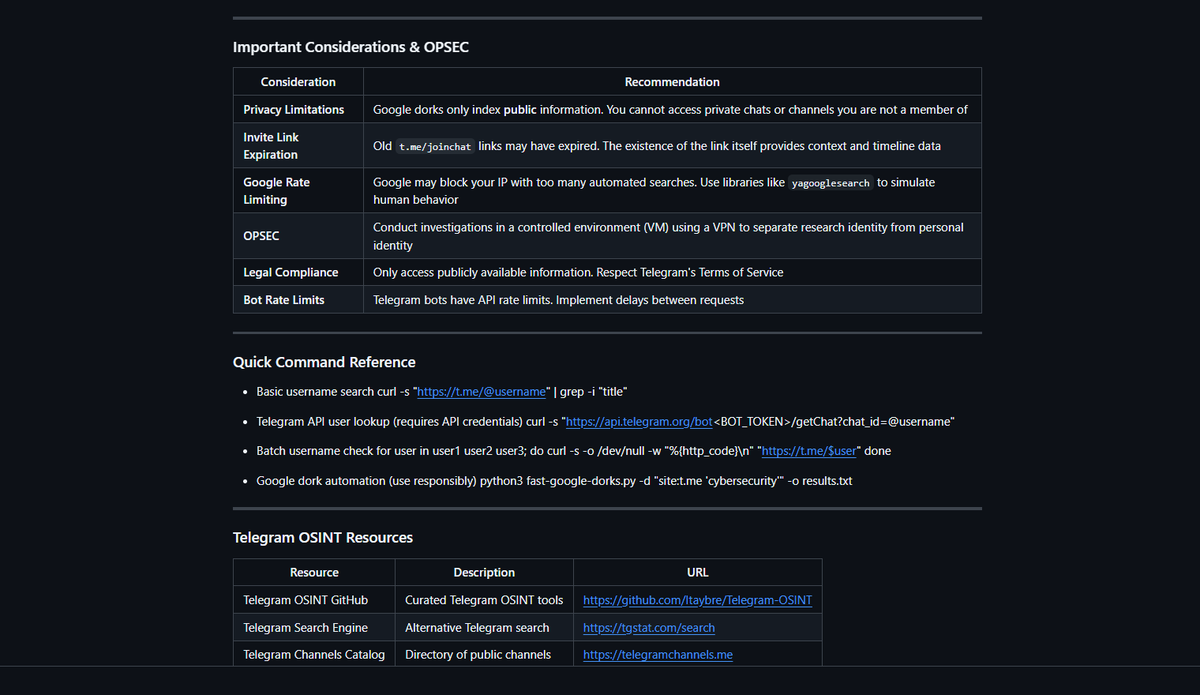The width and height of the screenshot is (1200, 695).
Task: Select the OPSEC recommendation cell
Action: coord(672,235)
